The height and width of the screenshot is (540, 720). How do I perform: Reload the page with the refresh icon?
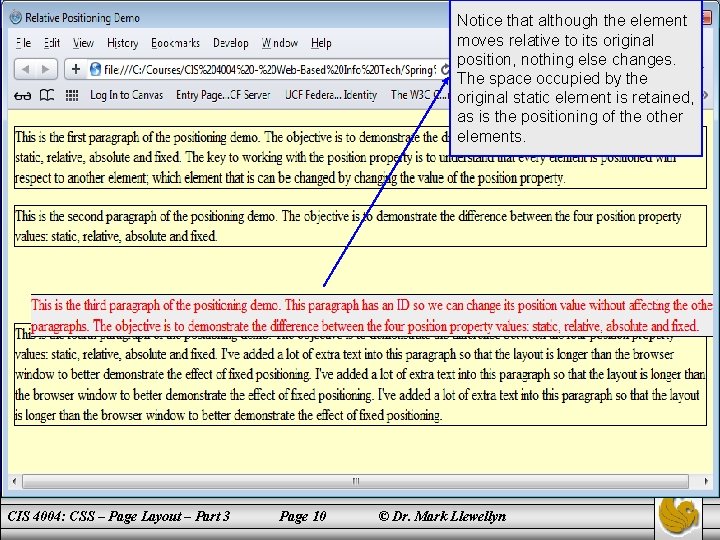click(x=445, y=70)
